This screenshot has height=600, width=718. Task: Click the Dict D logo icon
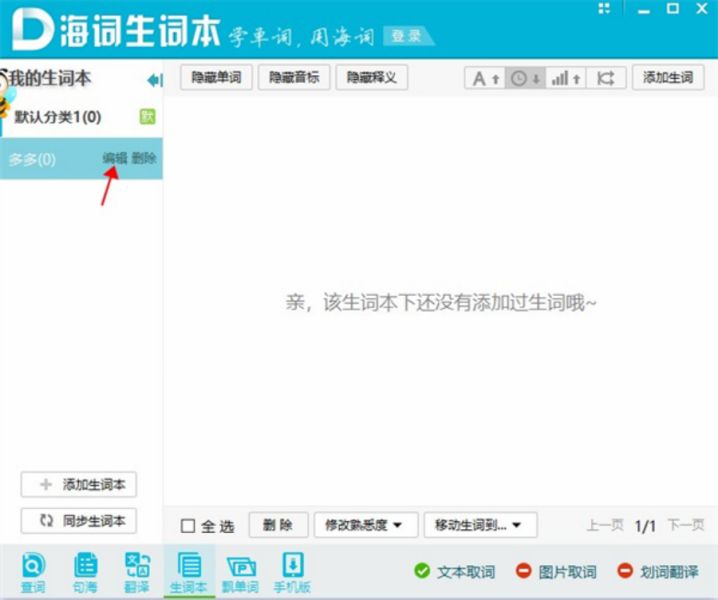click(32, 30)
